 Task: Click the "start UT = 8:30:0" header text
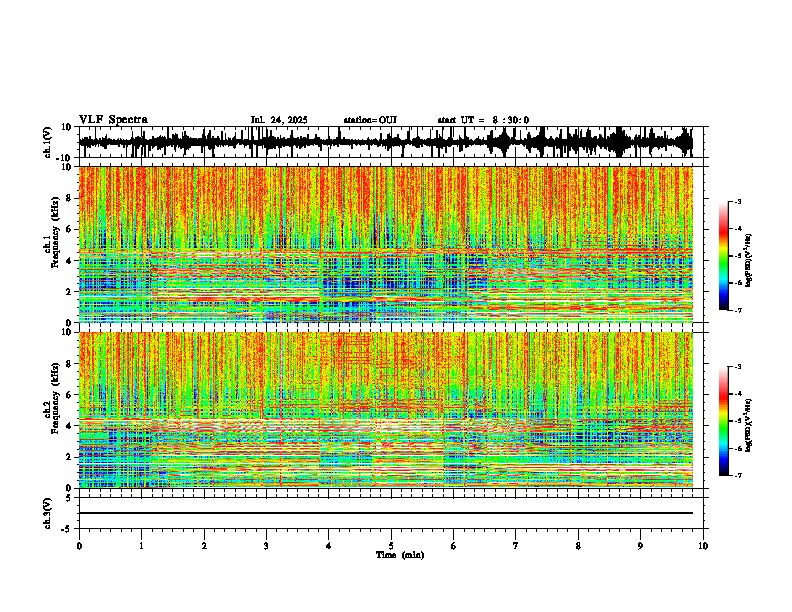483,120
